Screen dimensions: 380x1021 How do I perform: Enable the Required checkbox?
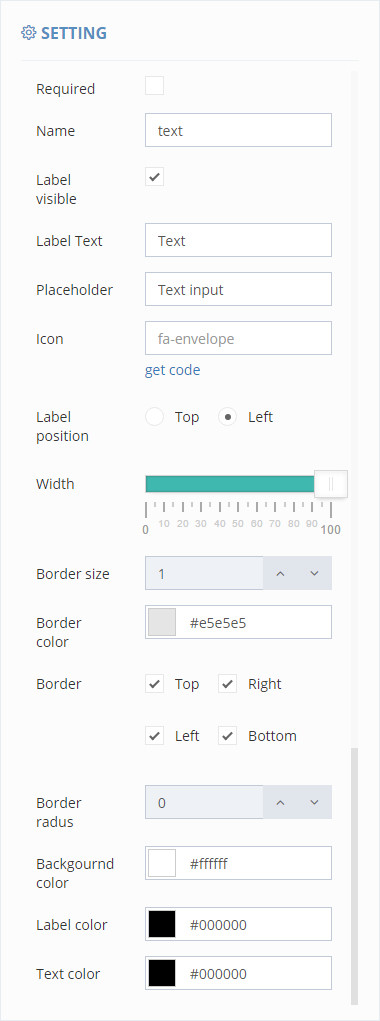(x=154, y=86)
